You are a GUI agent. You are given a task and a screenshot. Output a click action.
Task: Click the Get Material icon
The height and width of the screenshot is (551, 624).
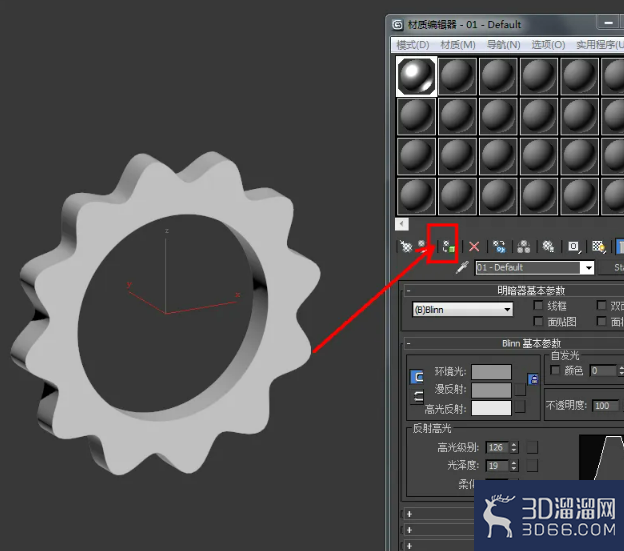(x=406, y=247)
